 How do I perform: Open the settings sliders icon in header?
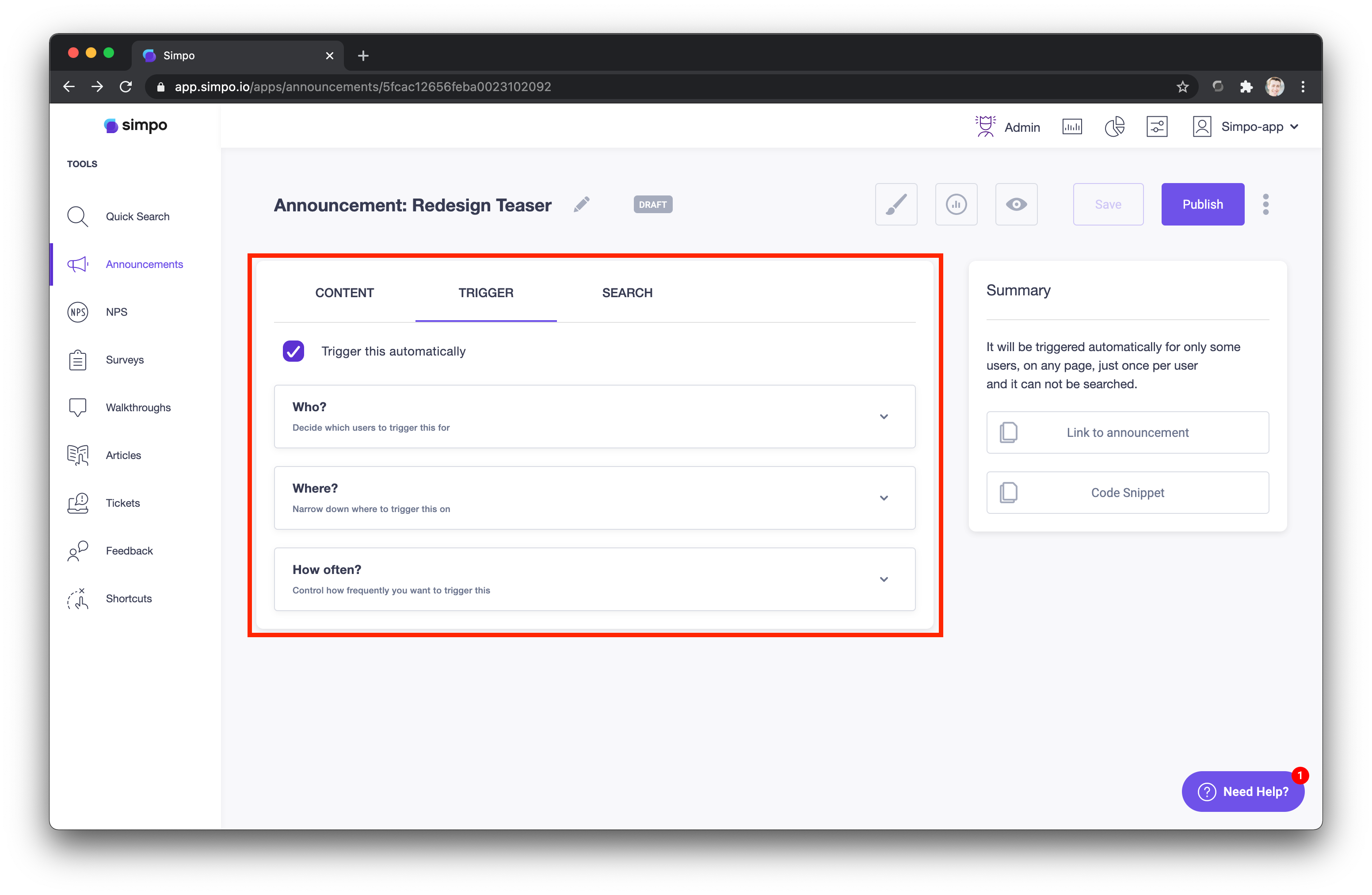click(x=1157, y=127)
